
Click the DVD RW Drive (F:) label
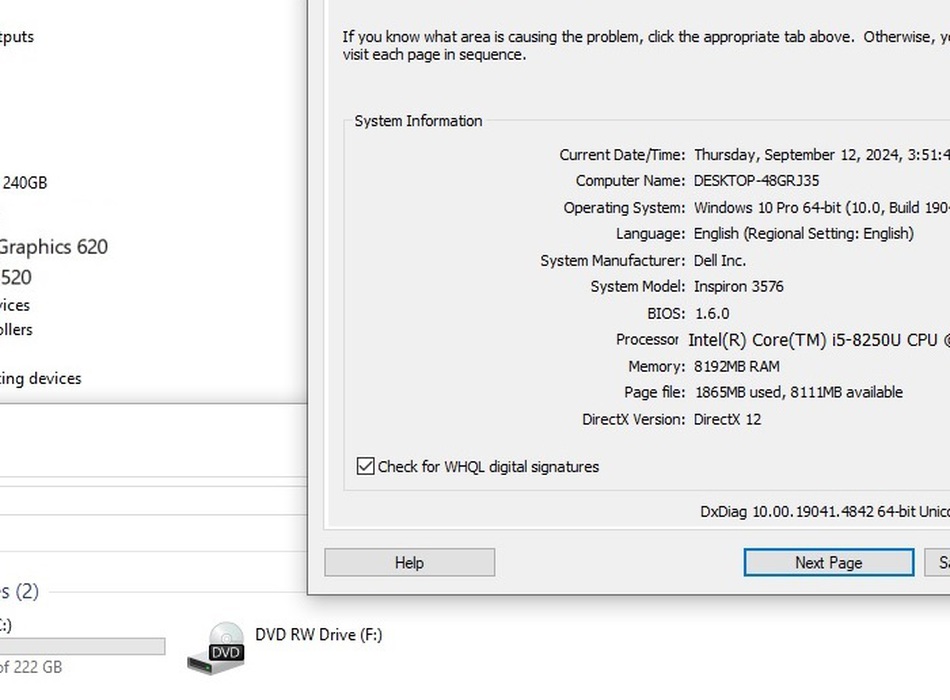[x=318, y=635]
